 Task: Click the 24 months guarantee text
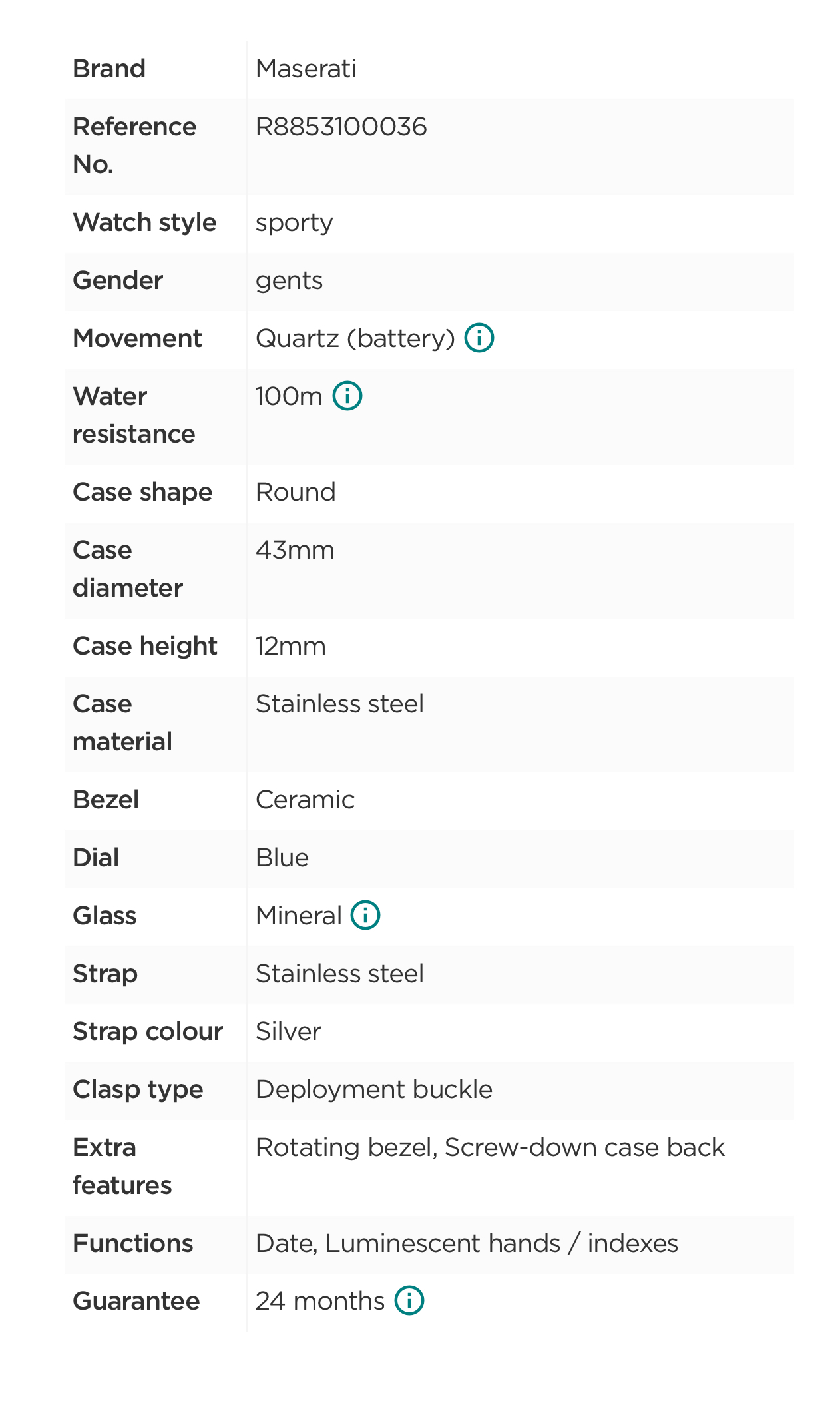pyautogui.click(x=320, y=1301)
